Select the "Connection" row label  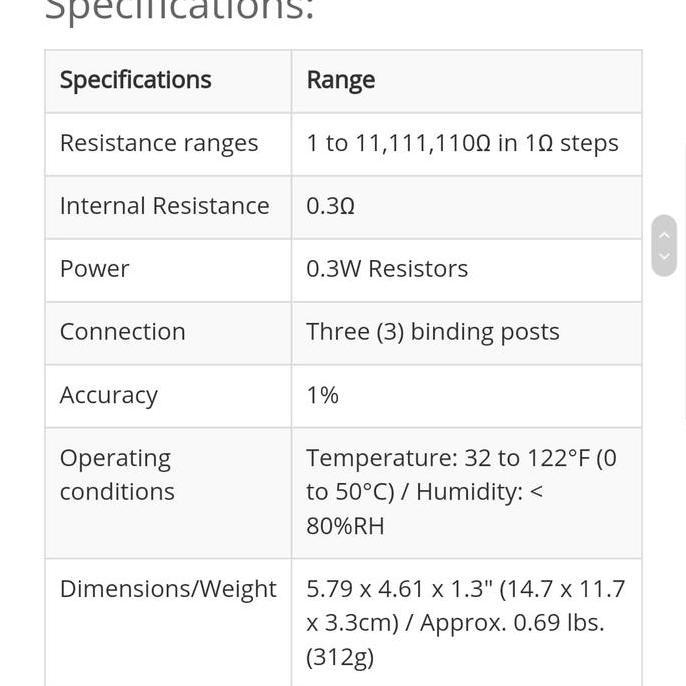coord(122,332)
